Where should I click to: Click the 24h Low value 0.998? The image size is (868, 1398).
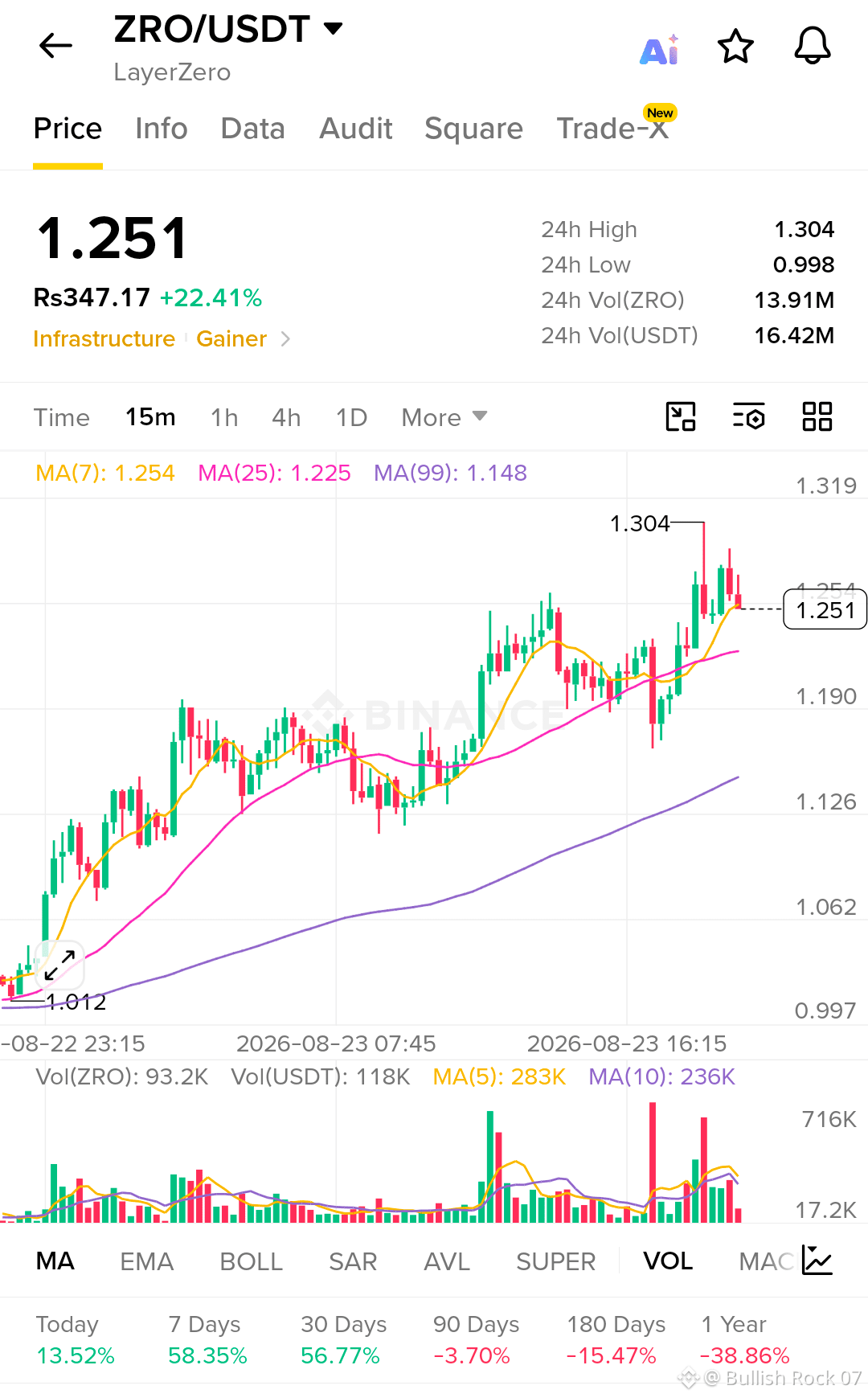pyautogui.click(x=804, y=265)
